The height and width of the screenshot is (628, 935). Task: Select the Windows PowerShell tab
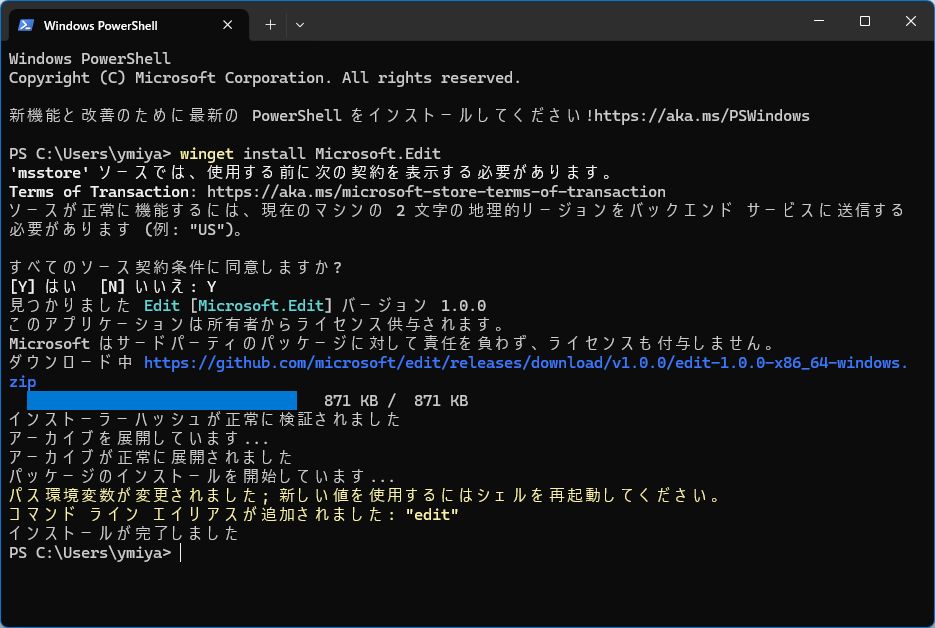[x=128, y=25]
